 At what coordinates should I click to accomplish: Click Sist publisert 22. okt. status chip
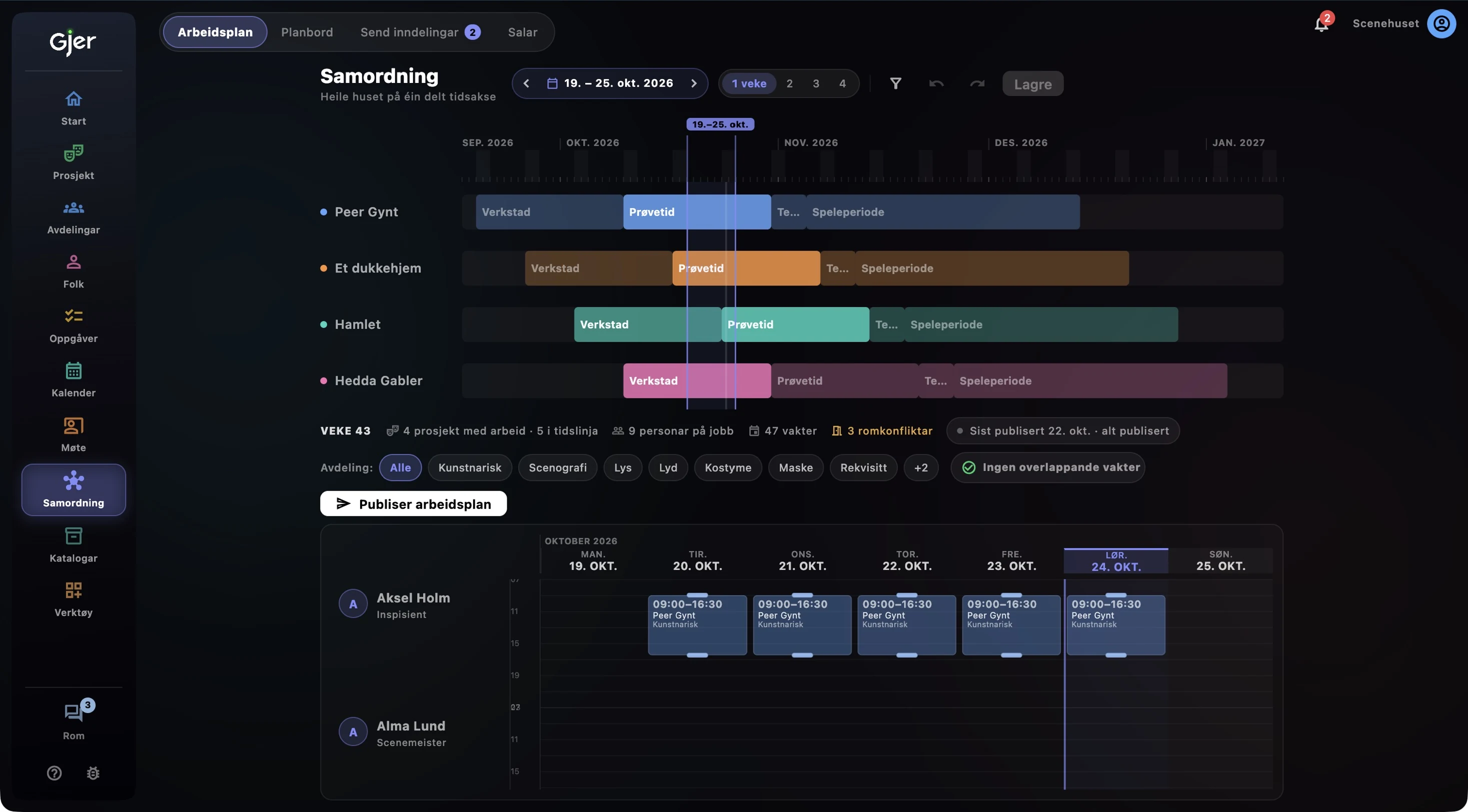coord(1063,431)
